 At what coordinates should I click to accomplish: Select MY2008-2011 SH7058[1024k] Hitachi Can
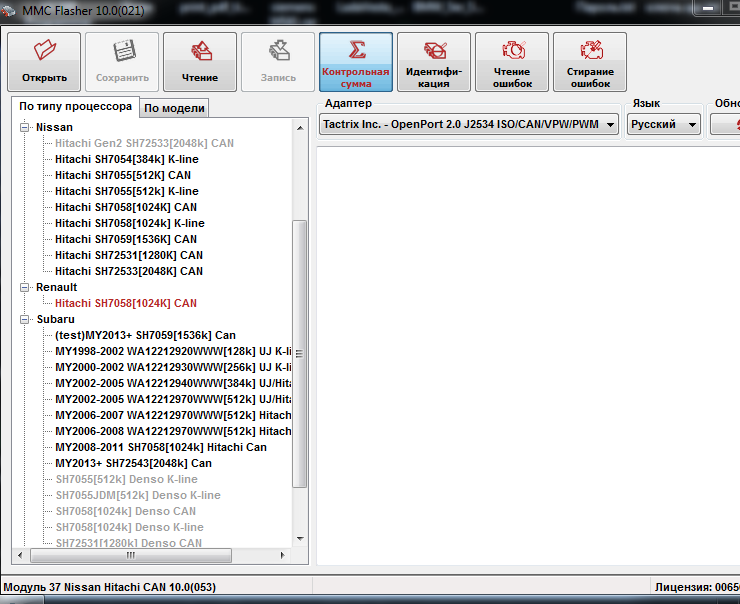[x=161, y=448]
